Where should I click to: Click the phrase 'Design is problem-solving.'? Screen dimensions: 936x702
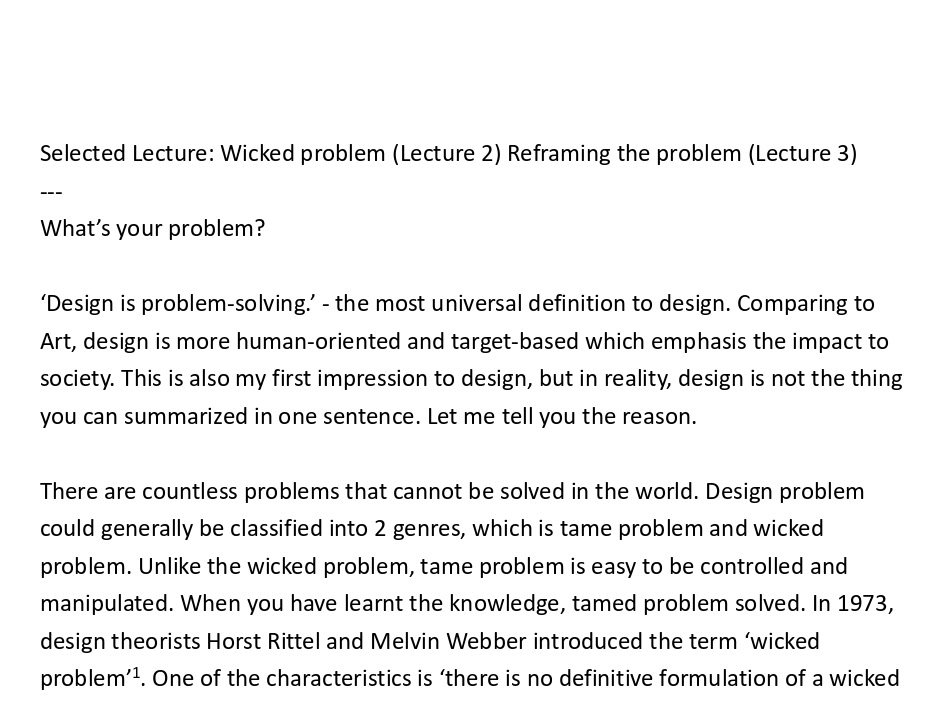click(x=178, y=304)
